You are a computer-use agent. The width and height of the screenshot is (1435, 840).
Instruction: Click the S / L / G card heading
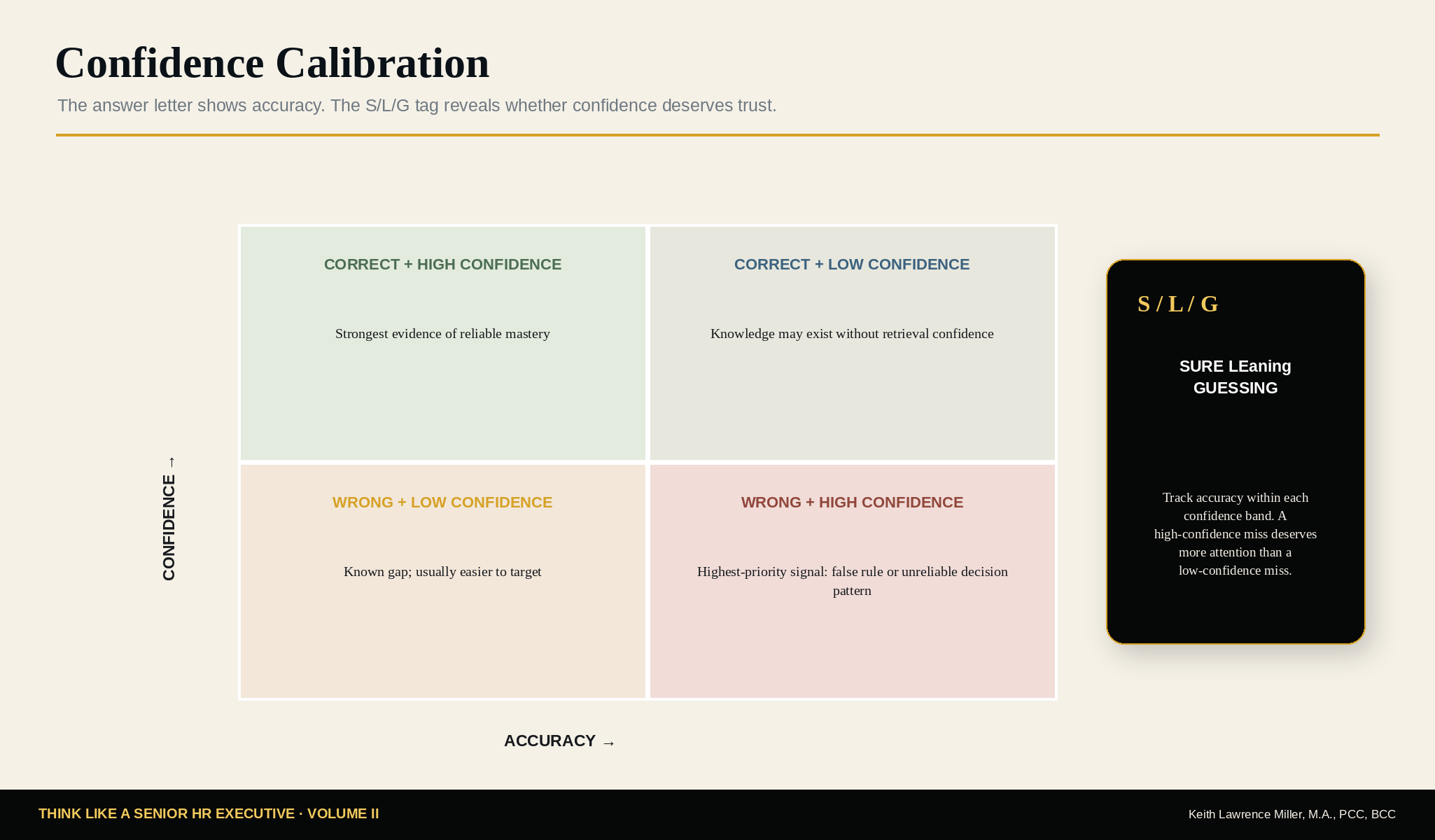pos(1178,304)
